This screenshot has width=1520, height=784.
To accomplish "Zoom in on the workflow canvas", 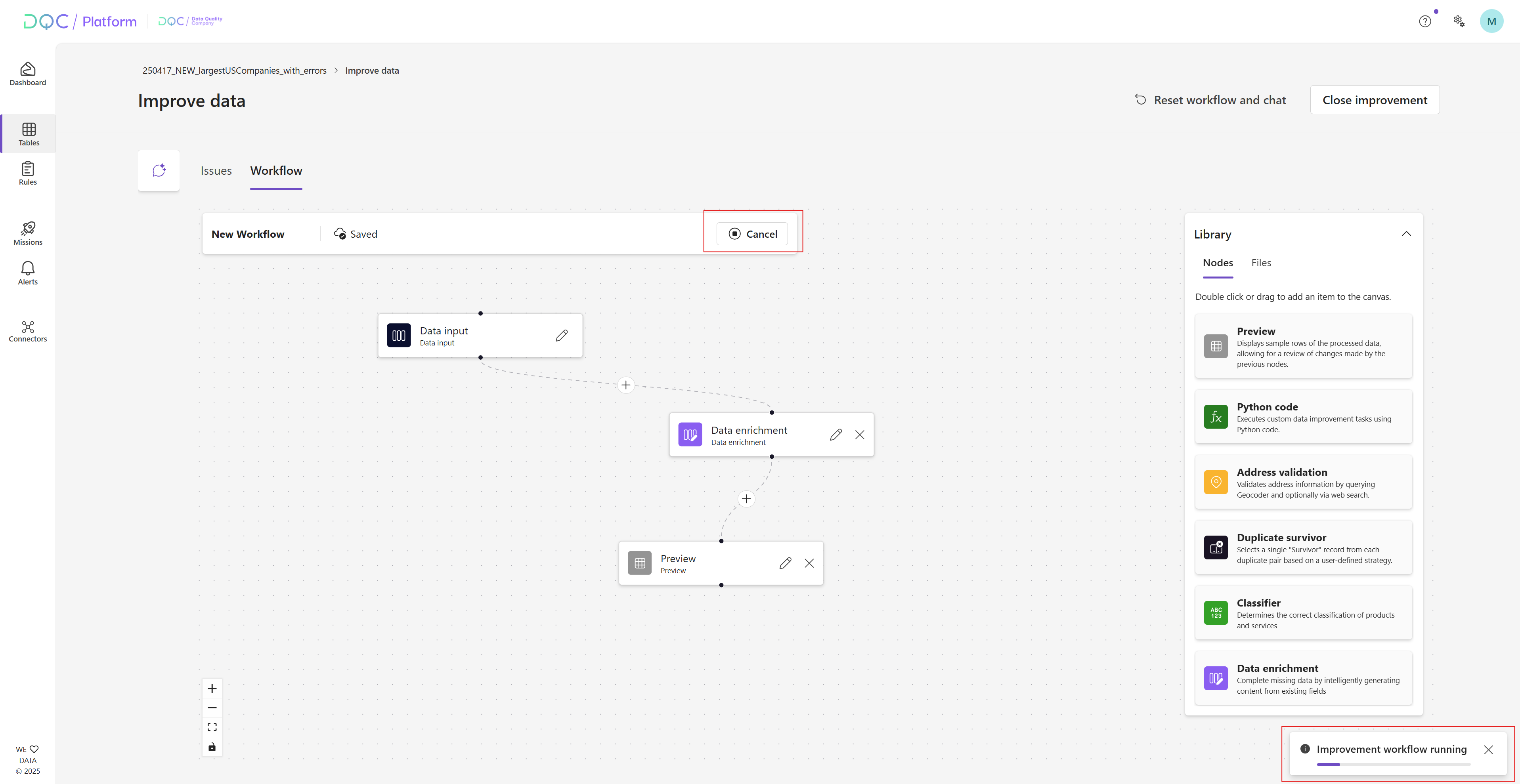I will point(212,689).
